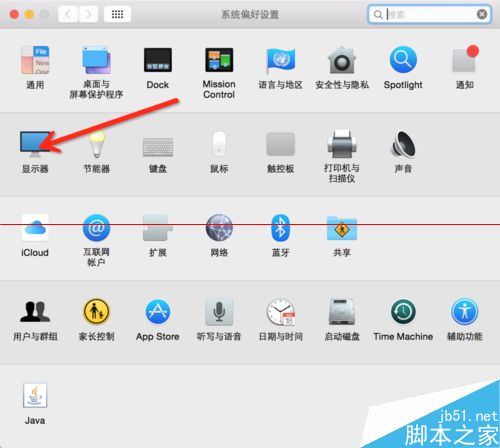Viewport: 500px width, 448px height.
Task: Show all preferences grid button
Action: click(117, 14)
